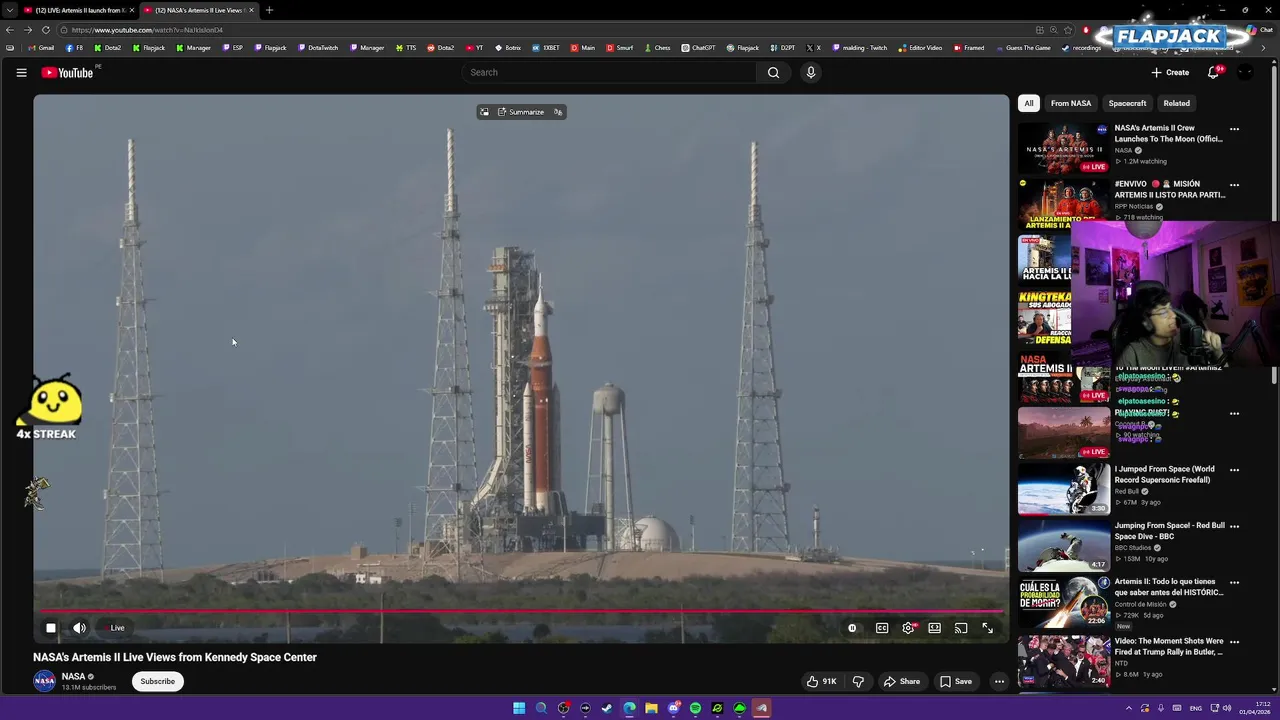Image resolution: width=1280 pixels, height=720 pixels.
Task: Open the player settings gear
Action: [x=908, y=628]
